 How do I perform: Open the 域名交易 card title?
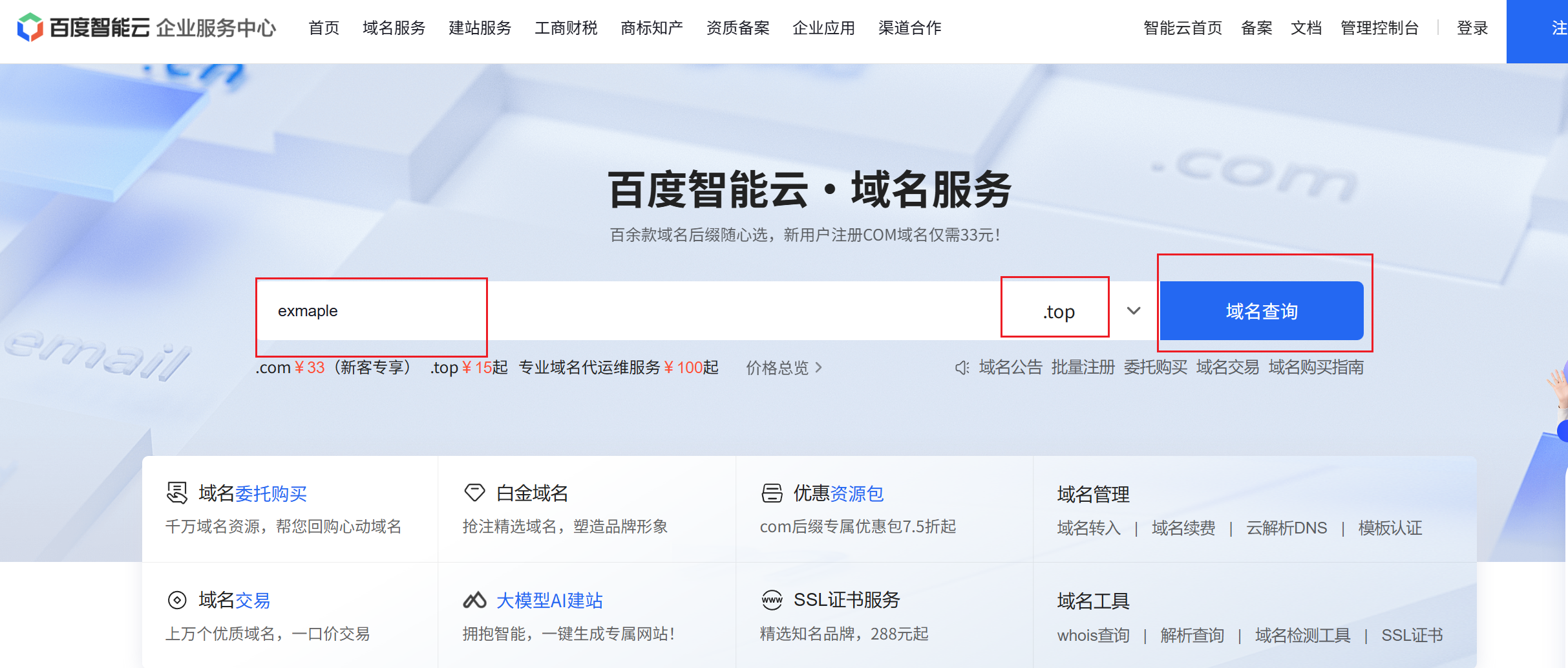pyautogui.click(x=235, y=600)
